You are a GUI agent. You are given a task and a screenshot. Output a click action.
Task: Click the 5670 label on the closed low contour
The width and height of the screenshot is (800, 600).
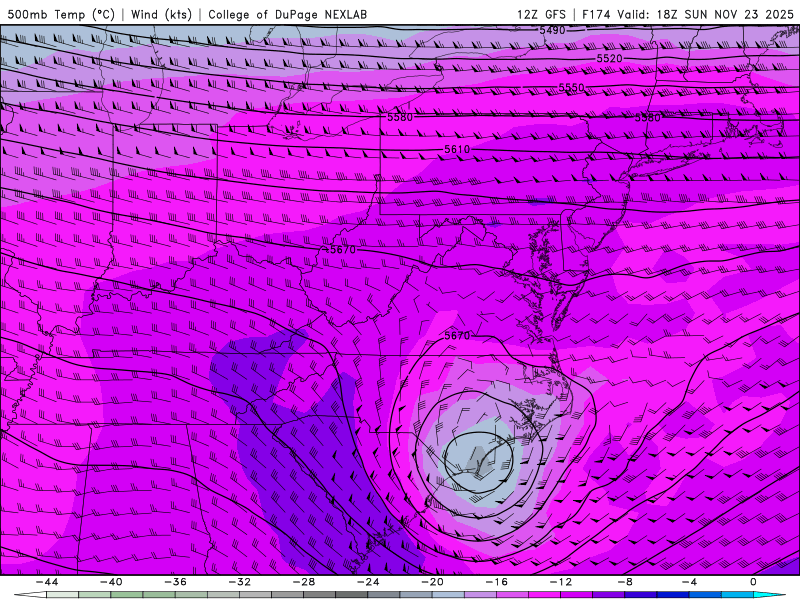[x=457, y=335]
